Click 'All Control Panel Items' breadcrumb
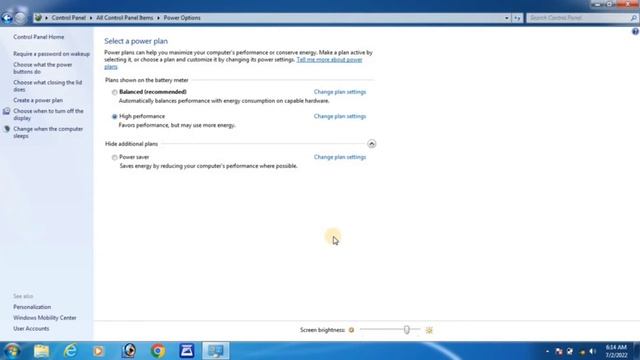 (124, 18)
